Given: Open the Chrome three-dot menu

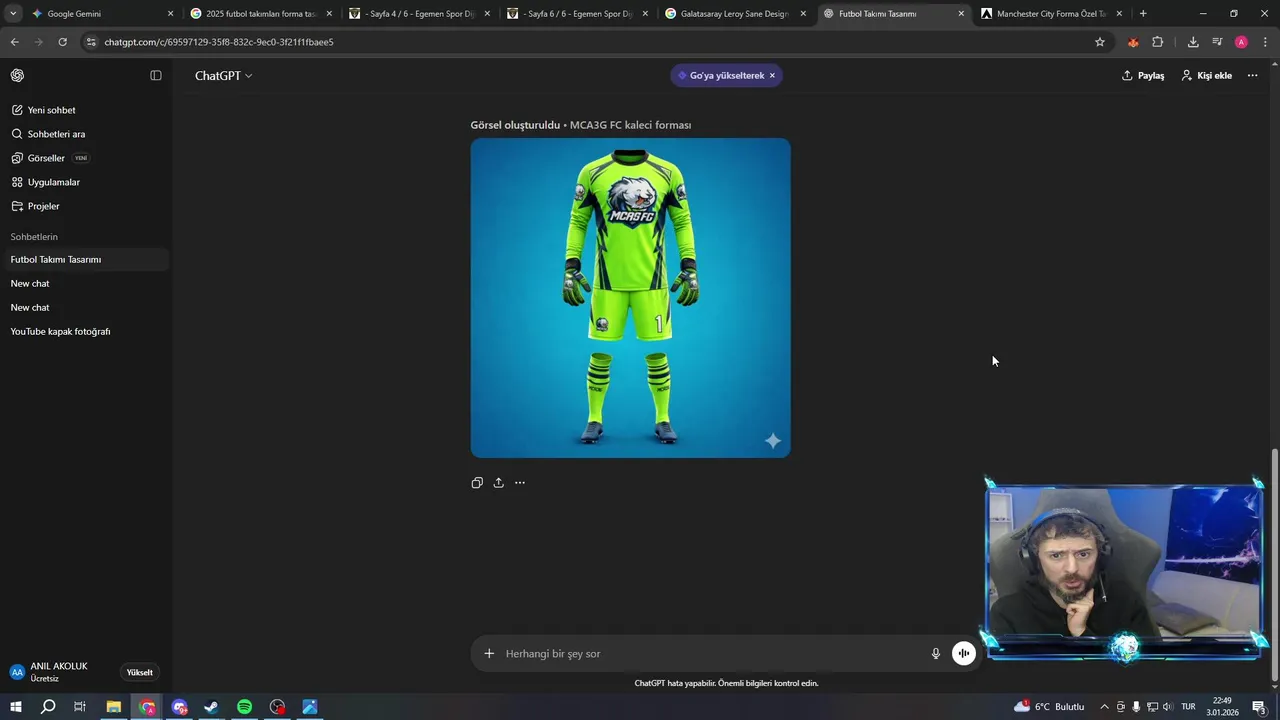Looking at the screenshot, I should (x=1265, y=42).
